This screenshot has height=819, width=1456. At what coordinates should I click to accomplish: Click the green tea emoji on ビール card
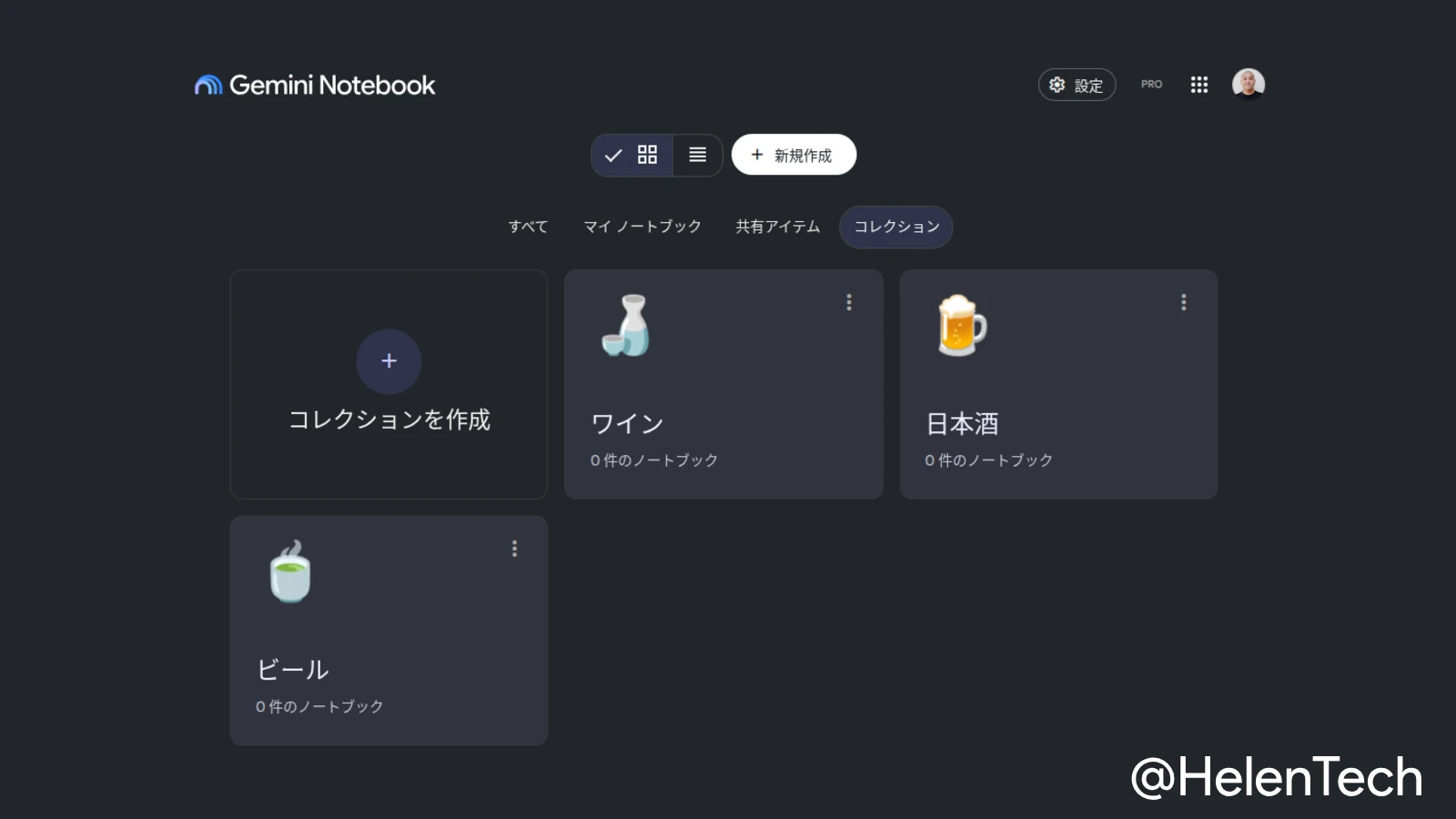(290, 571)
